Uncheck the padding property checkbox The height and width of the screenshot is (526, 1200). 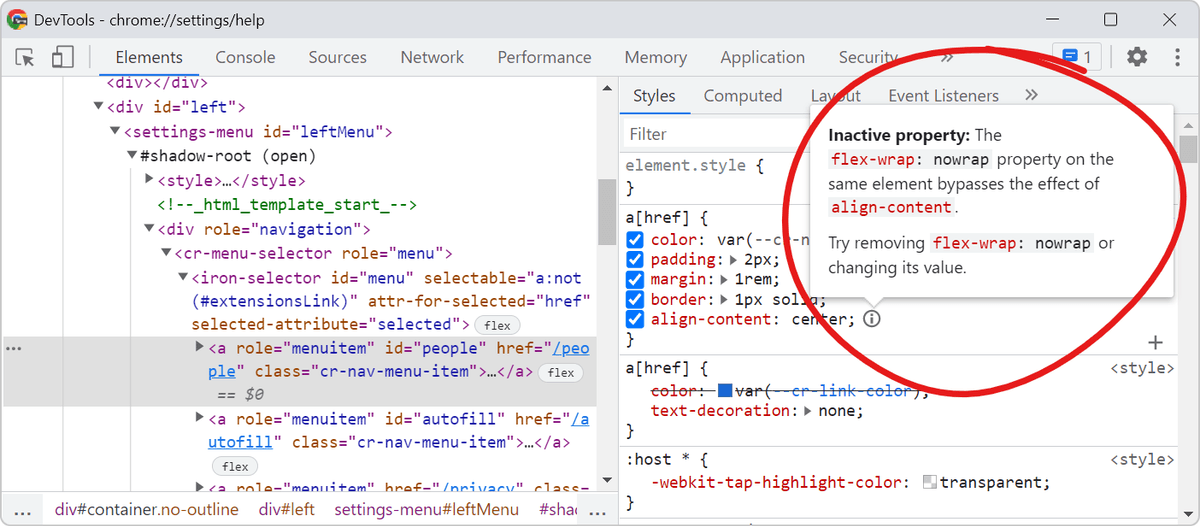pyautogui.click(x=634, y=260)
